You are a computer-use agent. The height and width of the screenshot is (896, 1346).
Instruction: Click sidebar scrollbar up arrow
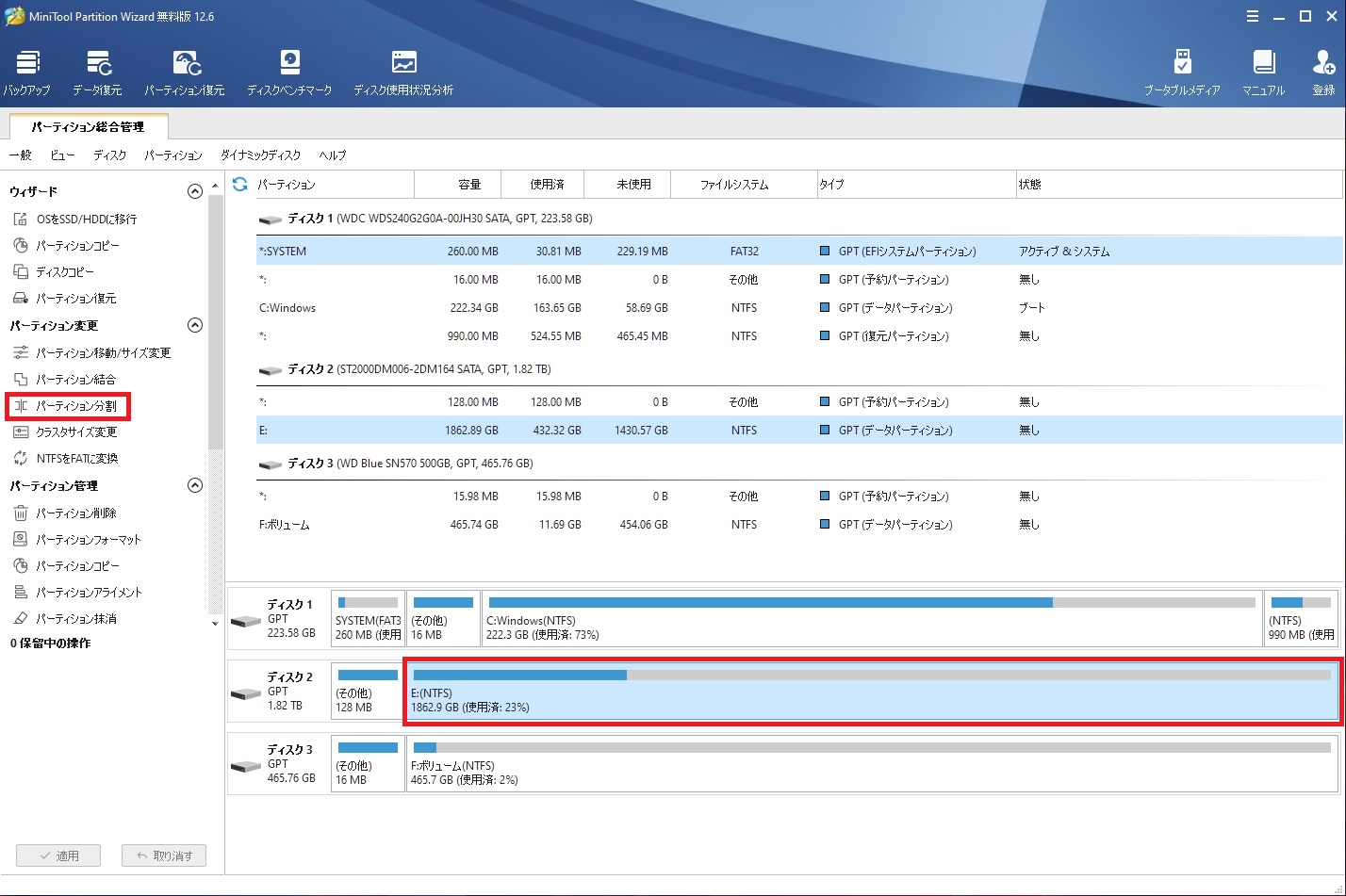coord(215,186)
